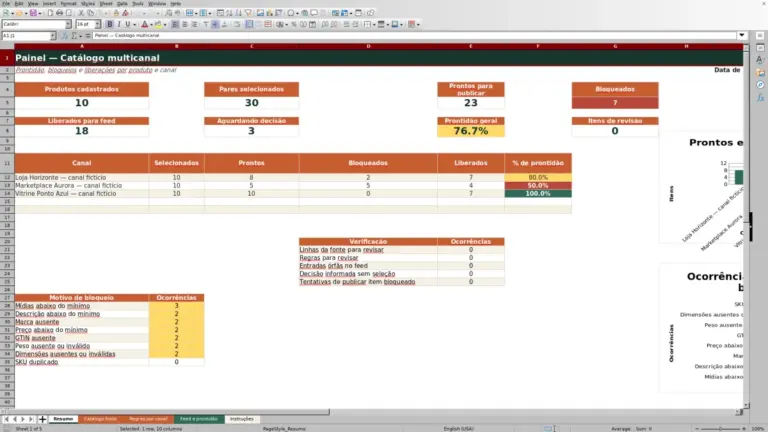Click column header D

[368, 46]
